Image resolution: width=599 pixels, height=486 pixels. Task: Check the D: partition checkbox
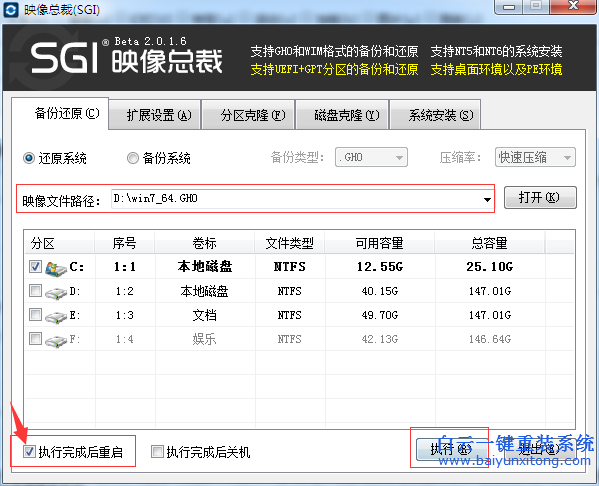pos(35,291)
